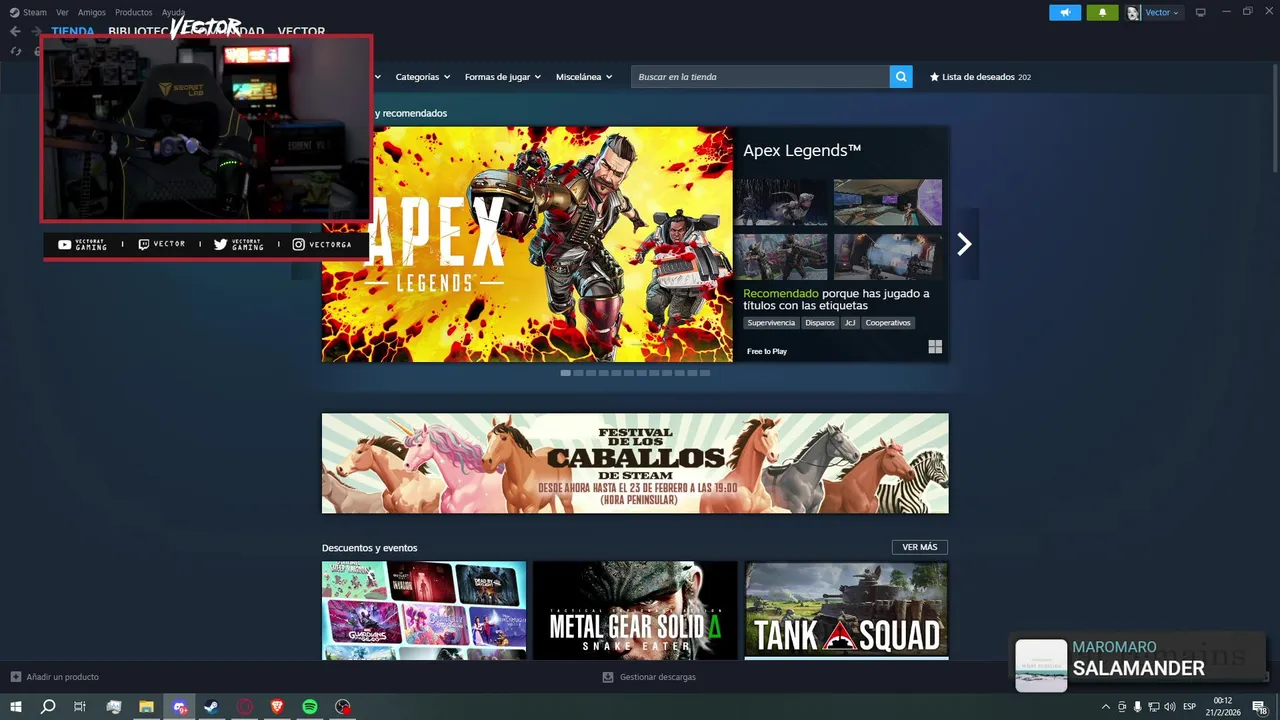Image resolution: width=1280 pixels, height=720 pixels.
Task: Open Opera GX from taskbar
Action: (245, 707)
